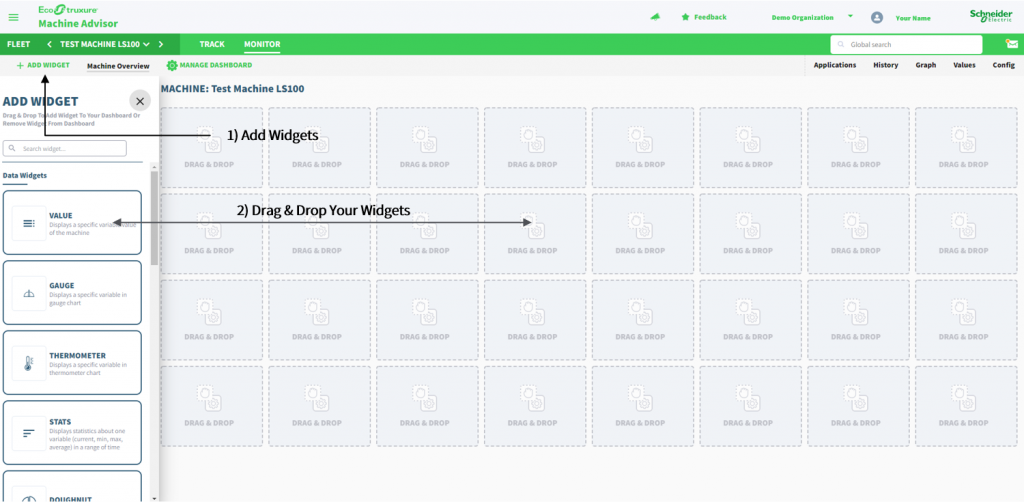Switch to the Track tab
The image size is (1024, 502).
[x=212, y=44]
